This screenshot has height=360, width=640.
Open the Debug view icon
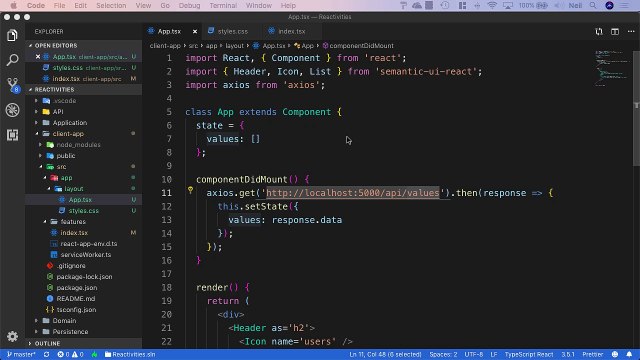click(x=12, y=110)
